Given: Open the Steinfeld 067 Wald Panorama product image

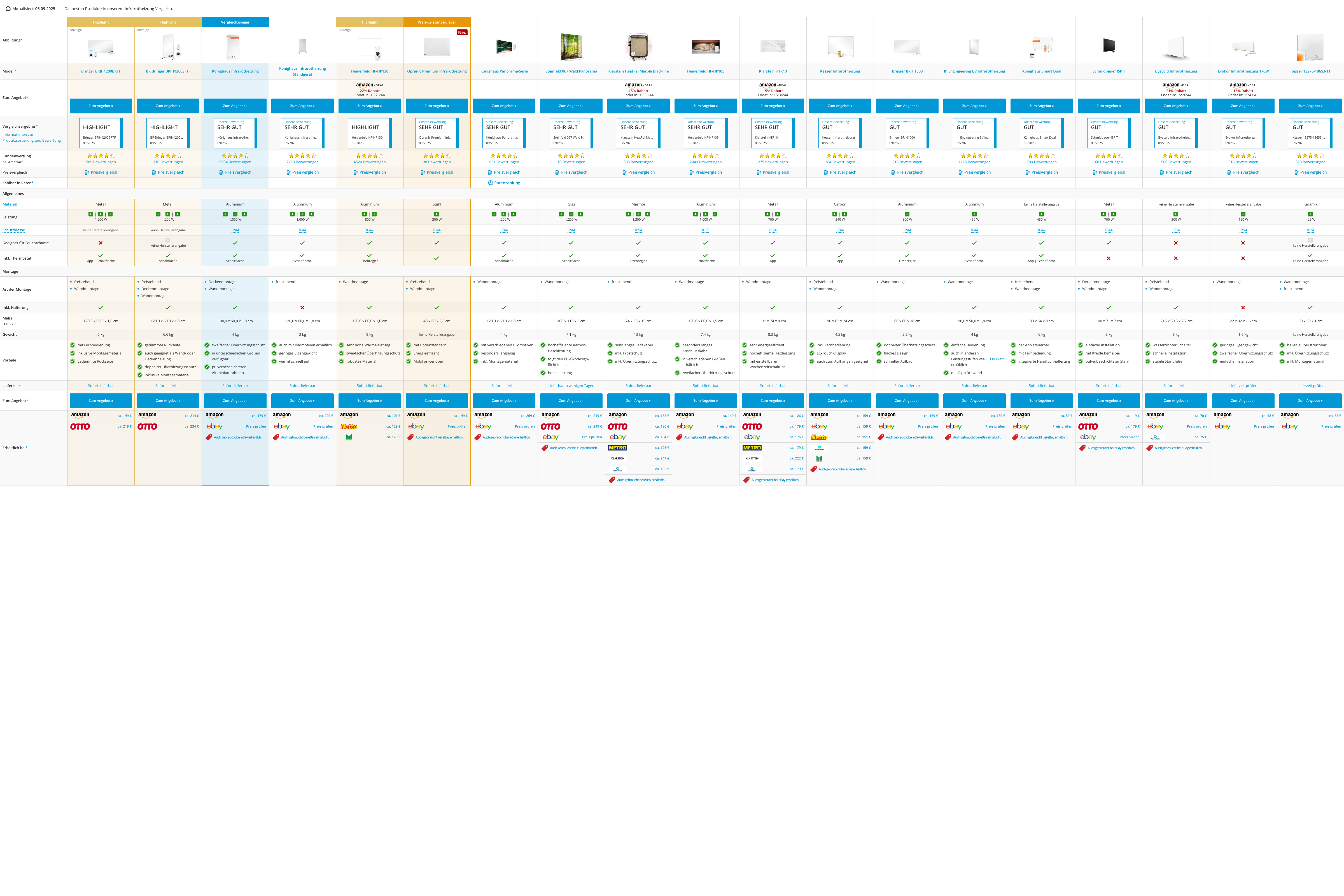Looking at the screenshot, I should [x=571, y=47].
